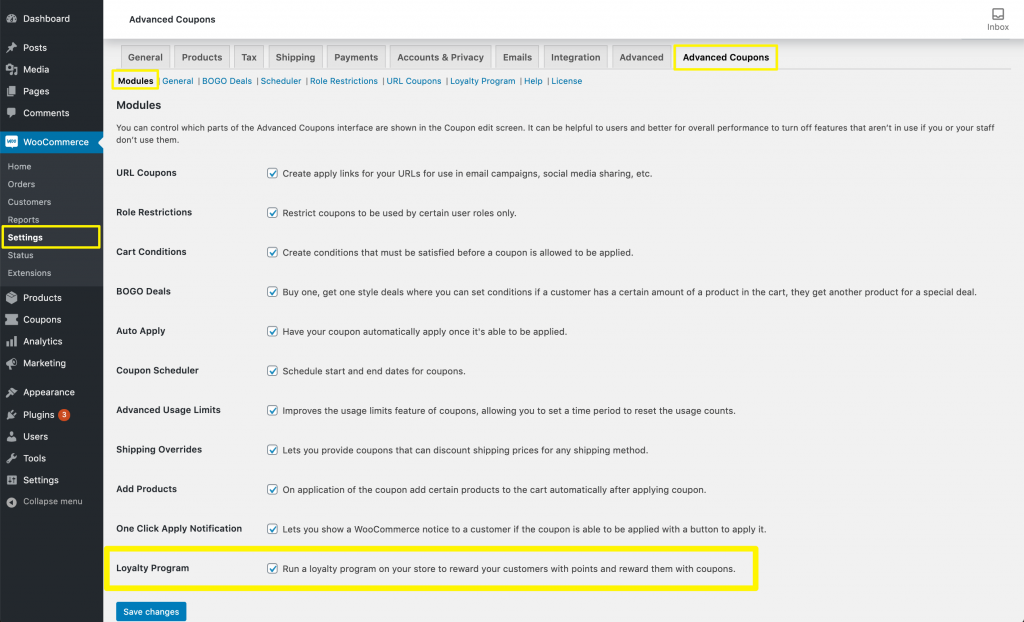Select the Accounts & Privacy tab
The image size is (1024, 622).
point(440,57)
